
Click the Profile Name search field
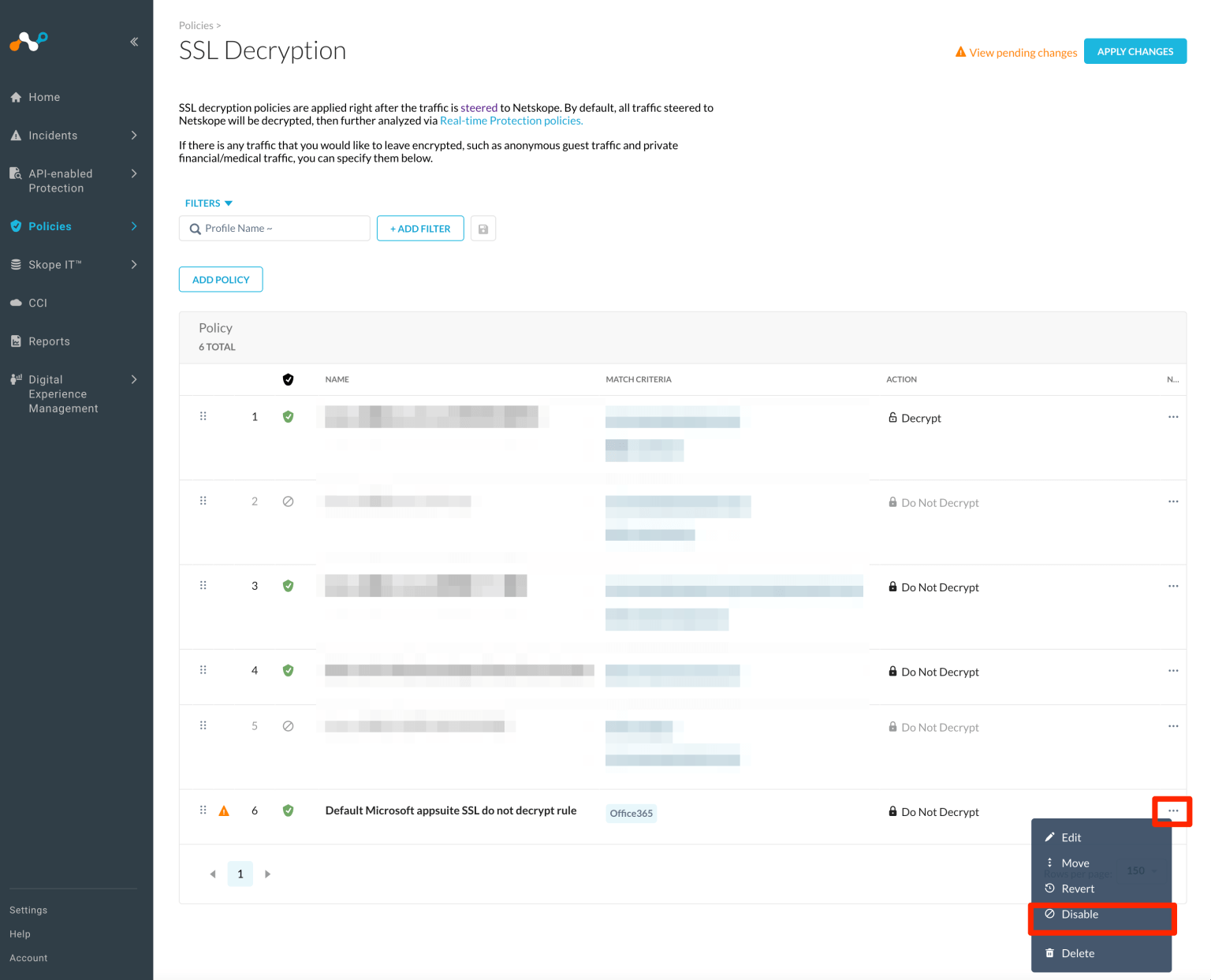[274, 228]
